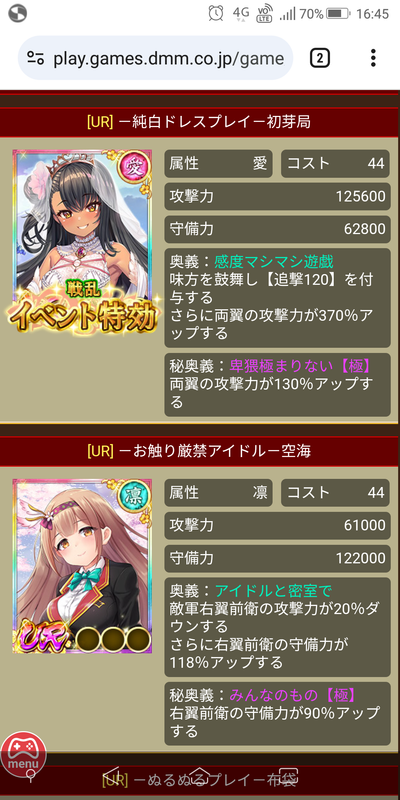This screenshot has height=800, width=400.
Task: Tap the battery status icon
Action: coord(337,14)
